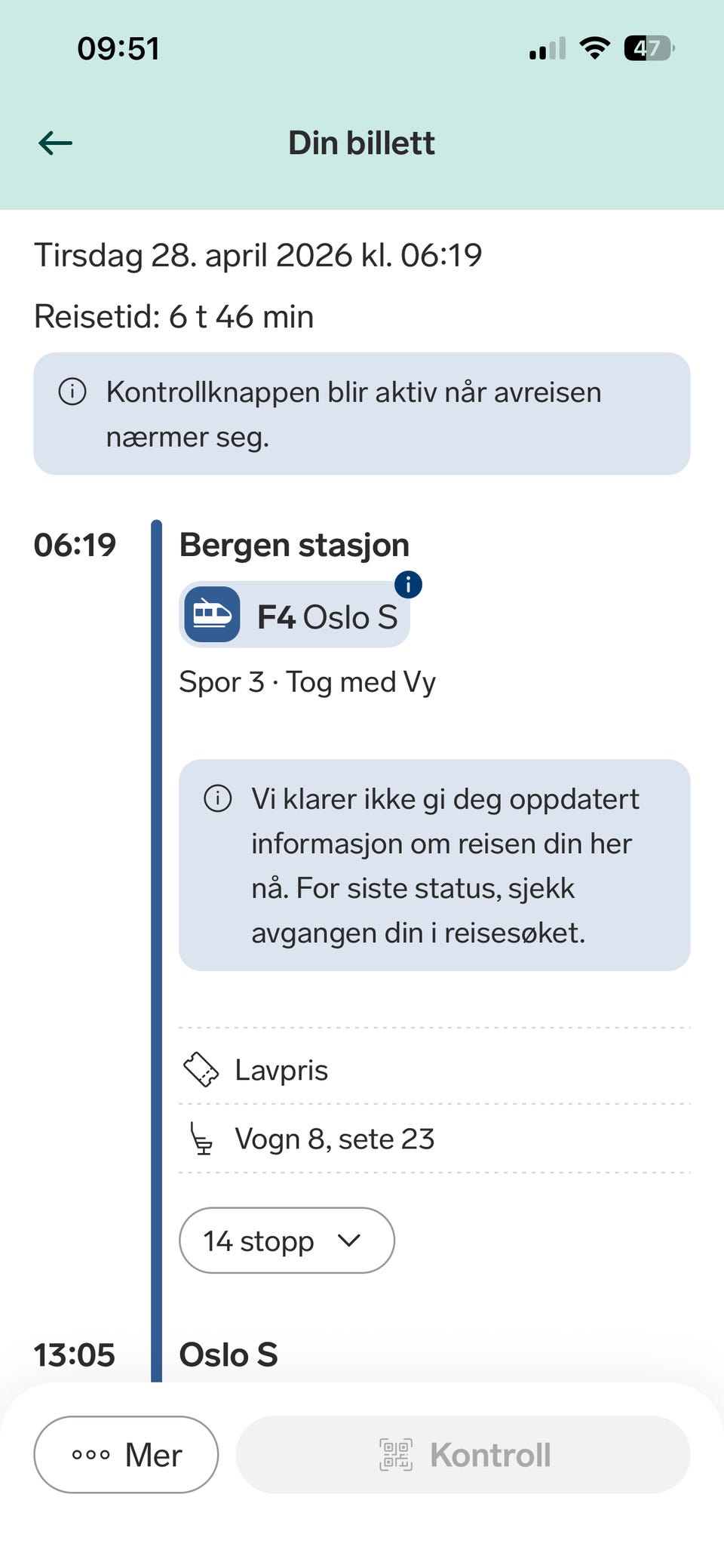Viewport: 724px width, 1568px height.
Task: Tap the QR code icon on Kontroll
Action: coord(396,1454)
